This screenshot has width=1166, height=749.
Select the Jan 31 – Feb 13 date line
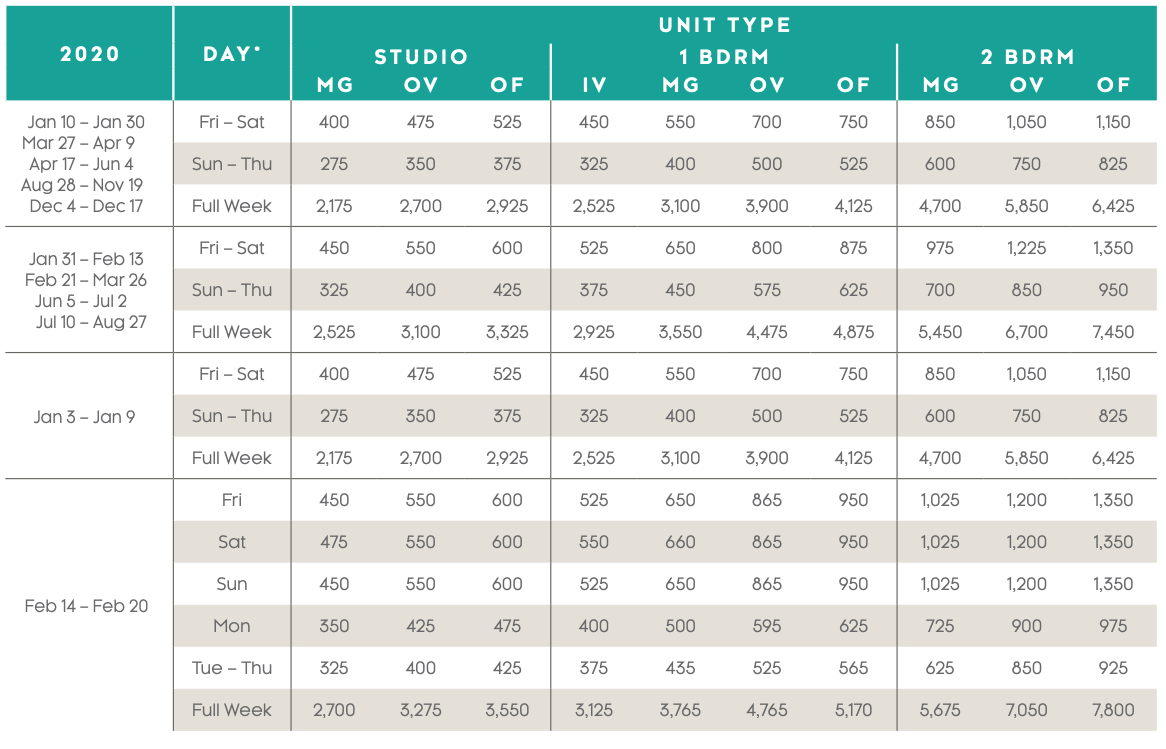click(86, 259)
